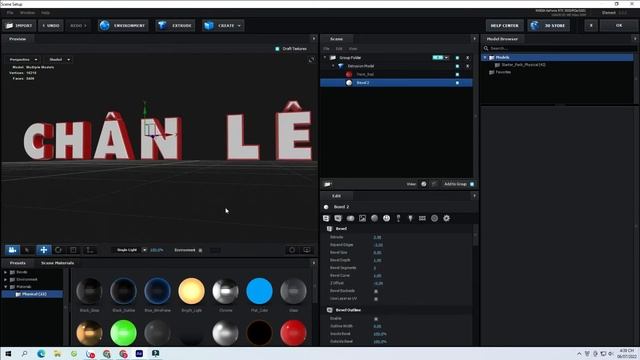640x360 pixels.
Task: Open Microsoft Edge from the taskbar
Action: (x=41, y=353)
